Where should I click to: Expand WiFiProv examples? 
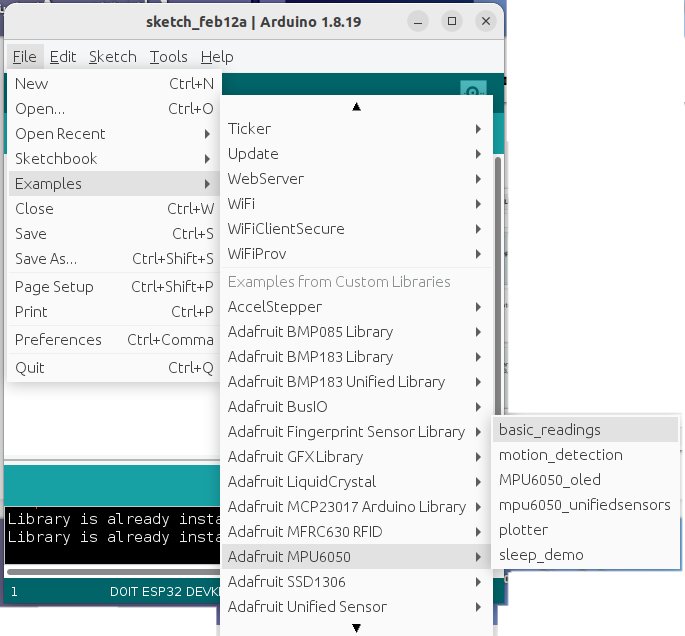click(356, 253)
